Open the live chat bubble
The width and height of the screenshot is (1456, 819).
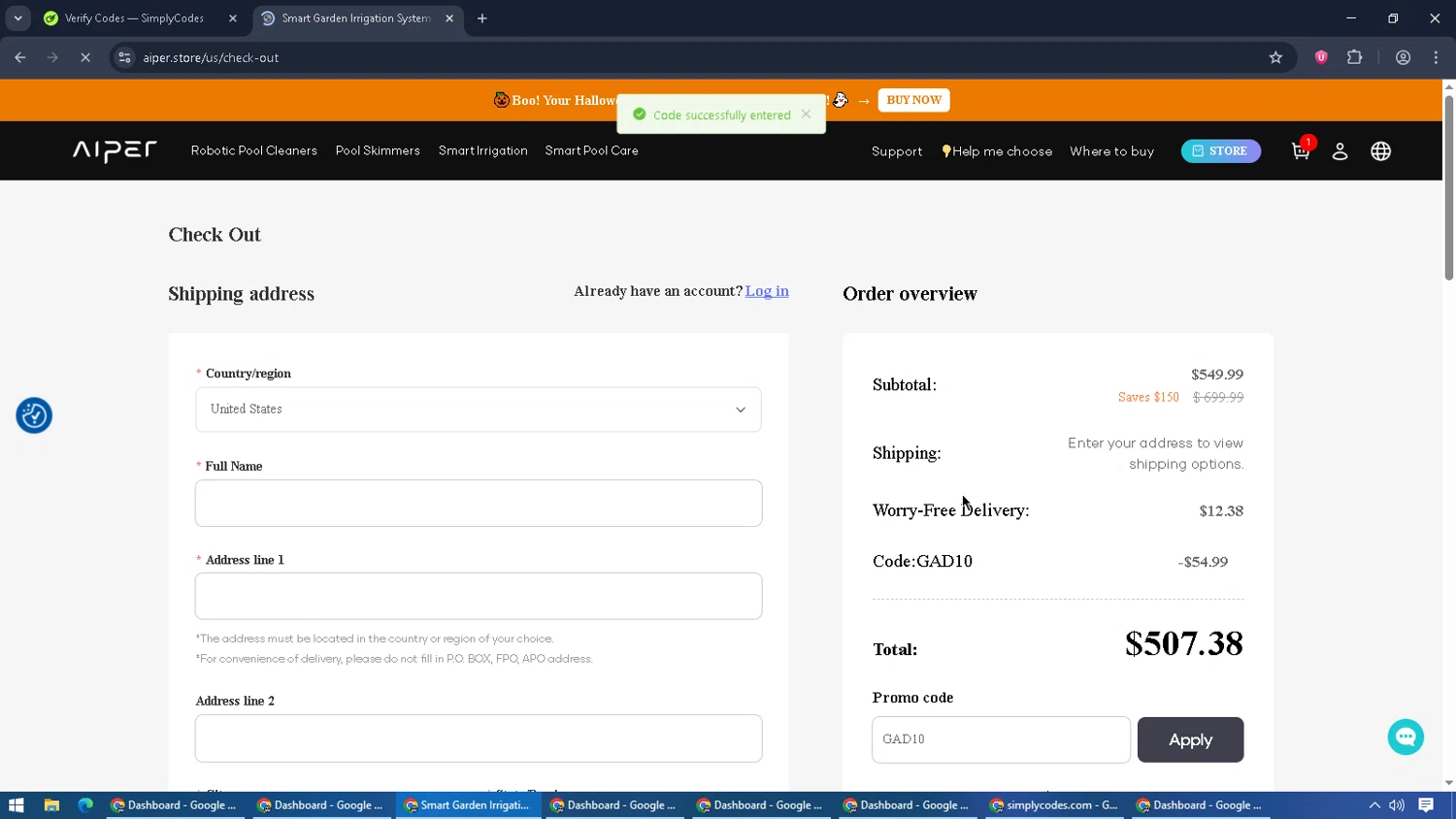(x=1406, y=737)
